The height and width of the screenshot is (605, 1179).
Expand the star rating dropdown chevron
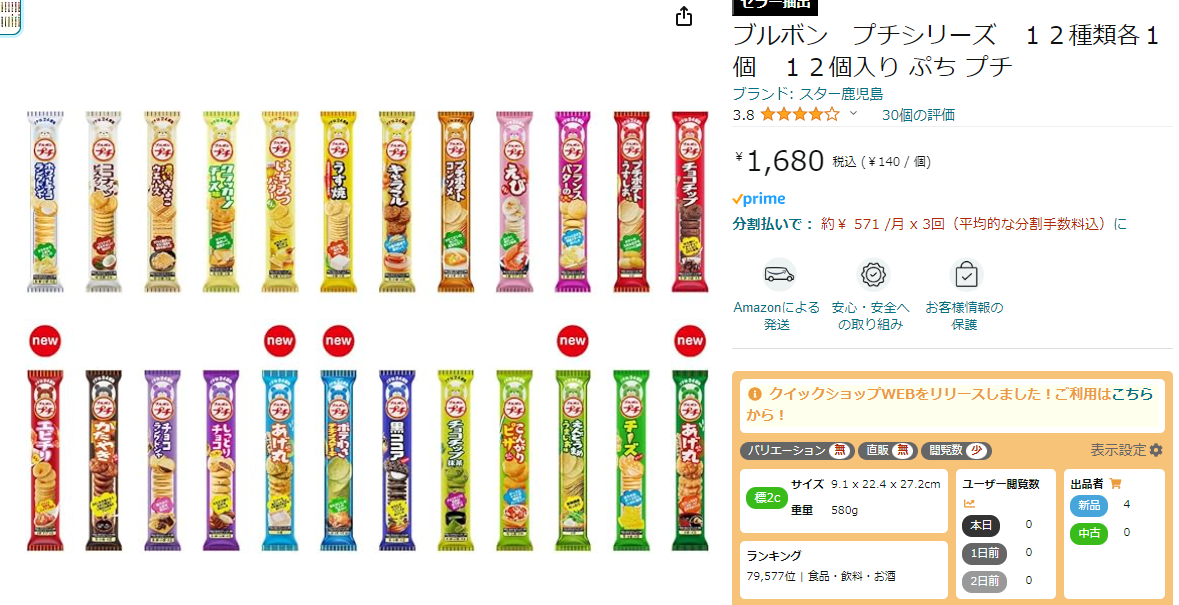(x=853, y=114)
